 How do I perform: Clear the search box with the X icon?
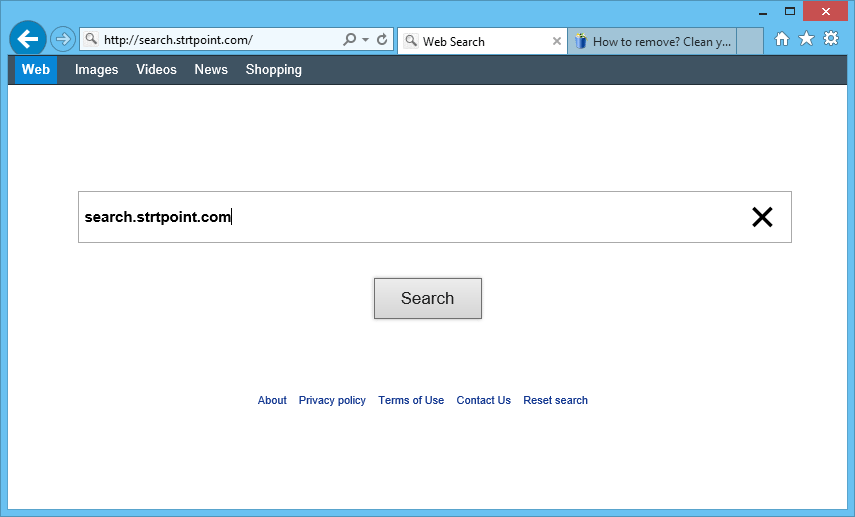(762, 217)
